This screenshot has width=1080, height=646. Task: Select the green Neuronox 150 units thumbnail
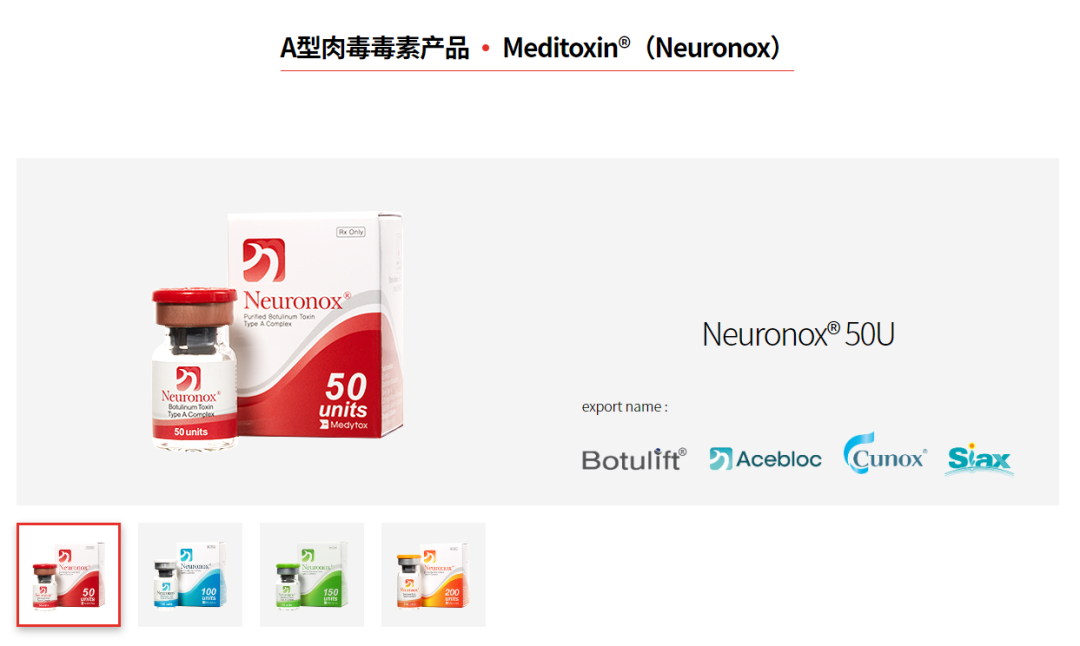coord(312,574)
